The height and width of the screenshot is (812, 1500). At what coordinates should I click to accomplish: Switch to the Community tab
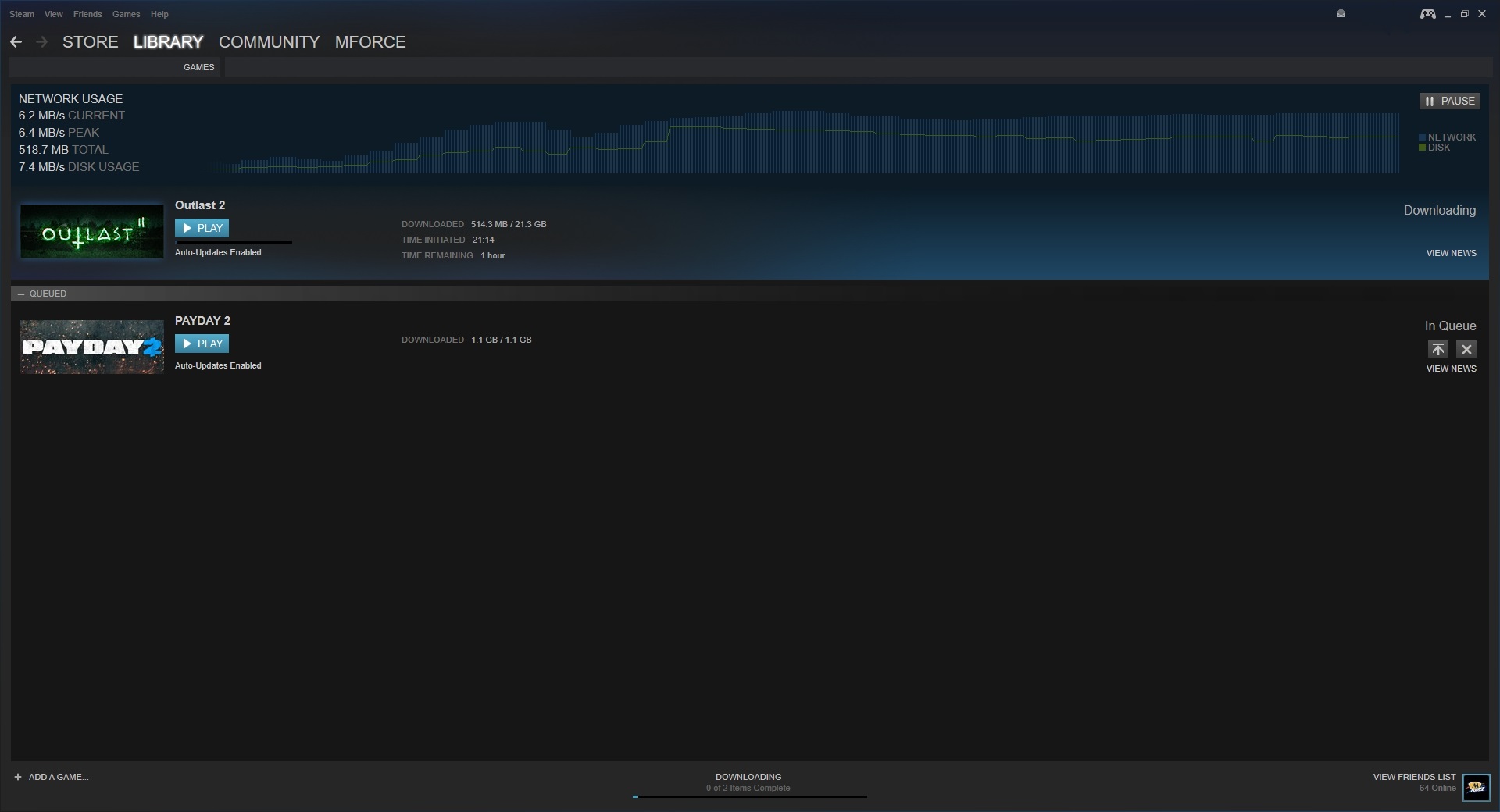[269, 42]
